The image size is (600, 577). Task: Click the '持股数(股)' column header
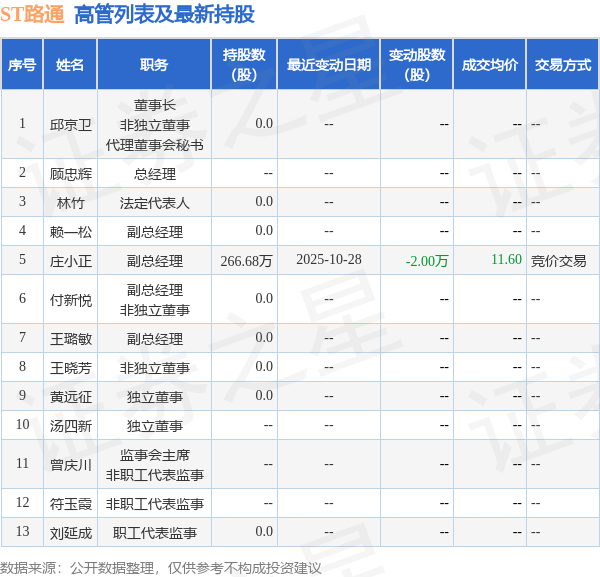point(244,65)
